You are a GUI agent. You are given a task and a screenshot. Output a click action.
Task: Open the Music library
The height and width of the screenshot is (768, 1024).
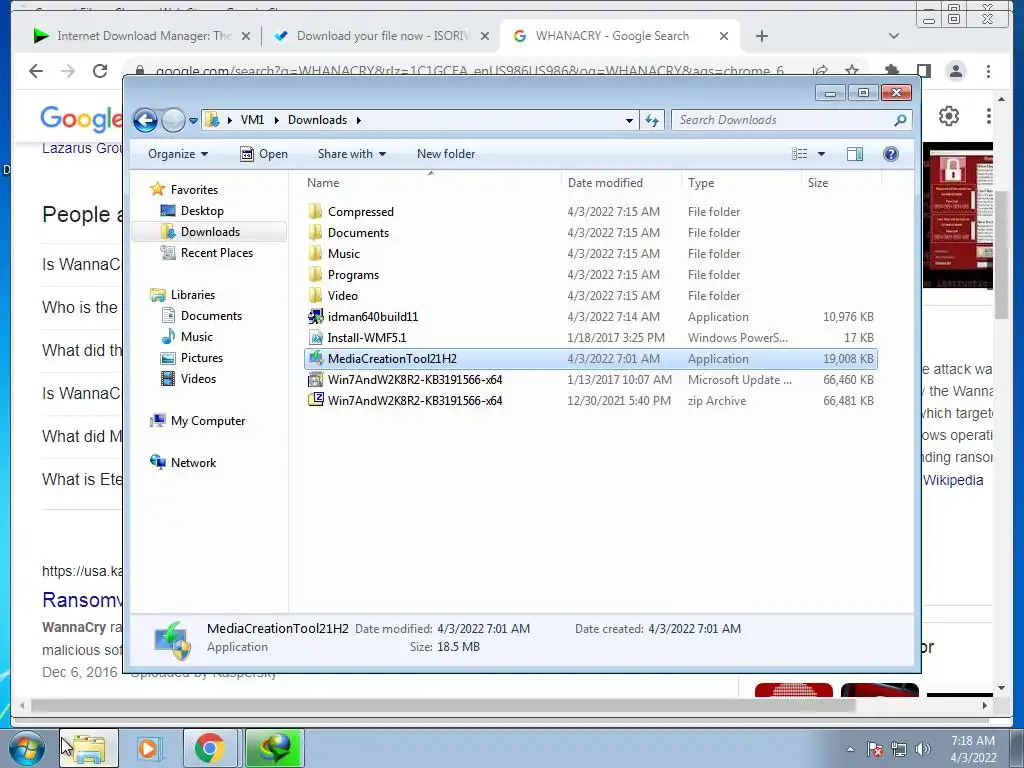click(x=196, y=337)
